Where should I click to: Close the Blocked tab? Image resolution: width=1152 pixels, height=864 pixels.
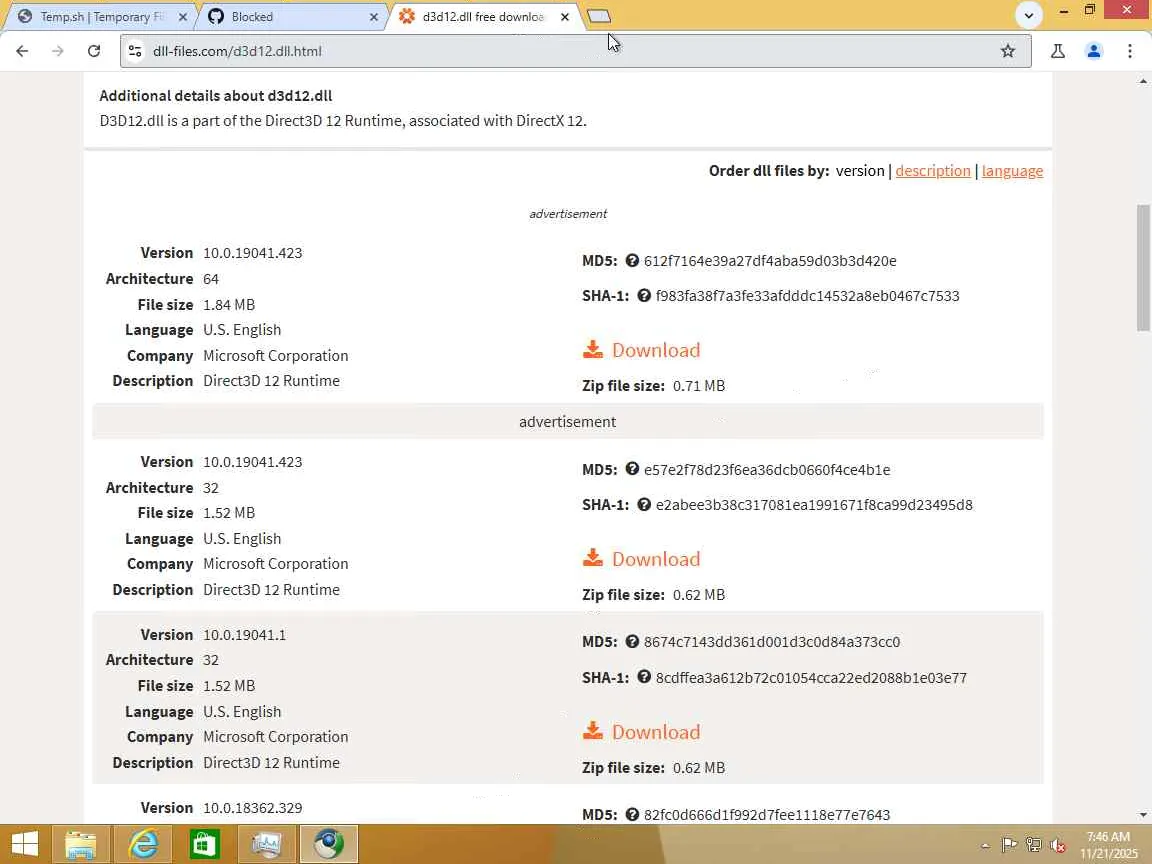coord(373,17)
